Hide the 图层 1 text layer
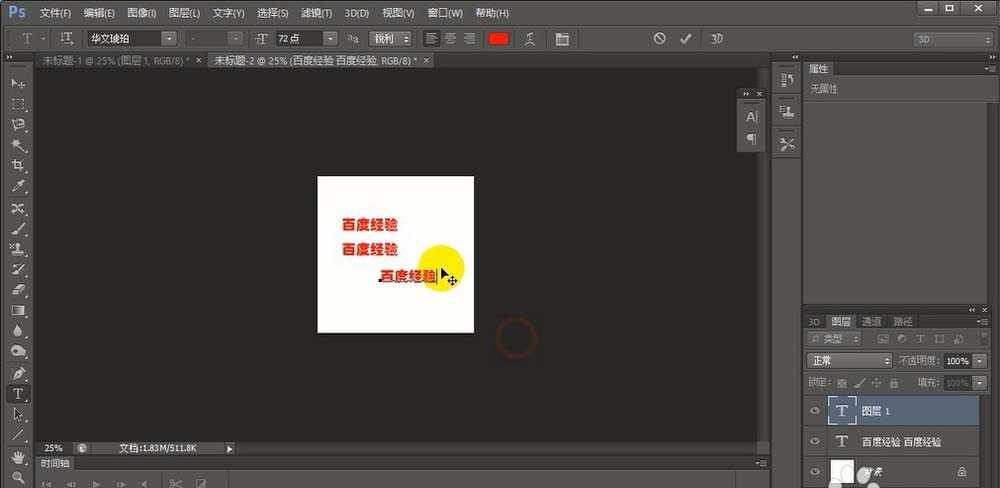Image resolution: width=1000 pixels, height=488 pixels. (815, 411)
